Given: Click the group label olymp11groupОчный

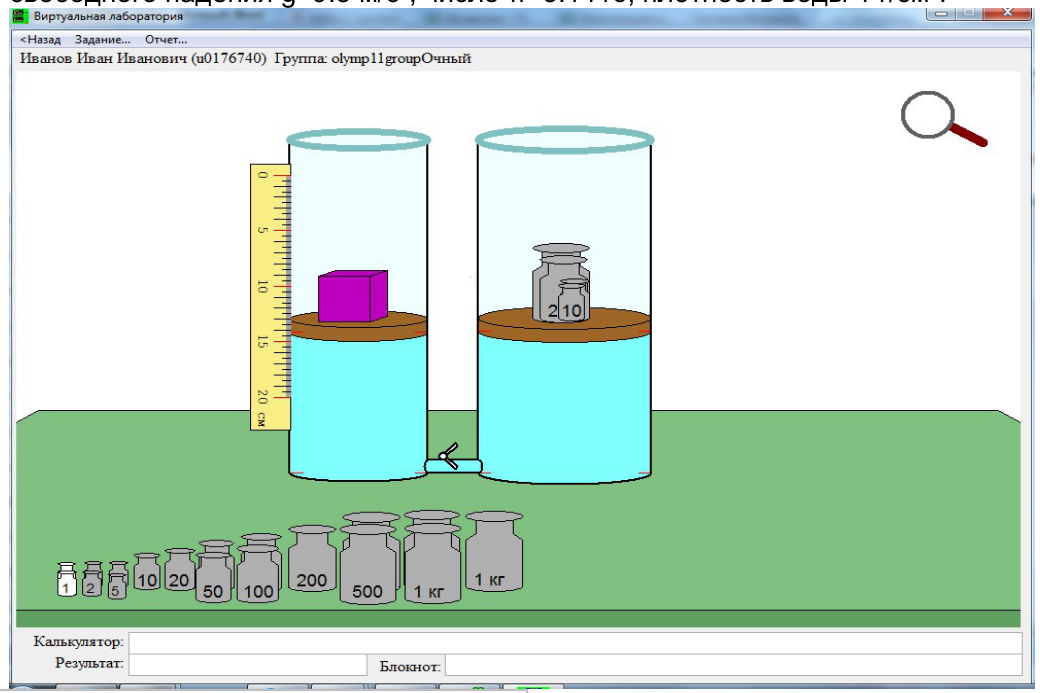Looking at the screenshot, I should tap(401, 58).
